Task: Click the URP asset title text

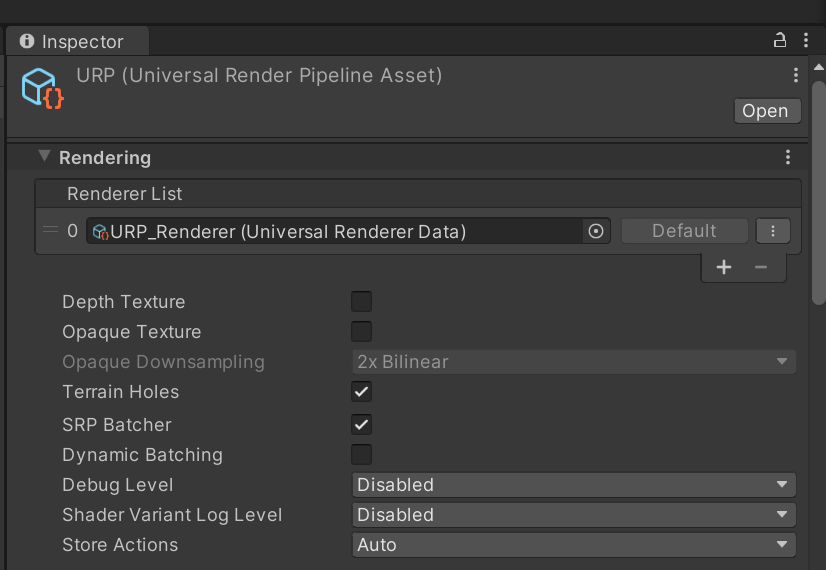Action: coord(259,75)
